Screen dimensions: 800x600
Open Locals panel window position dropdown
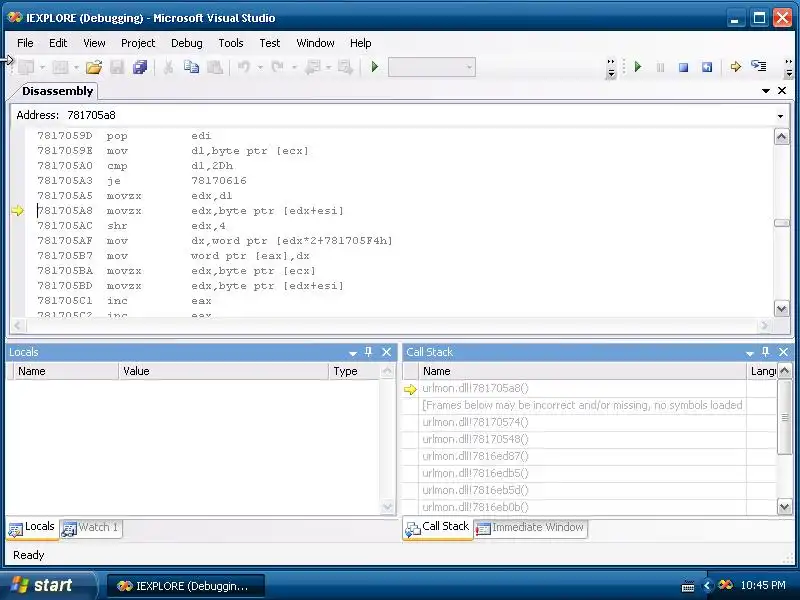click(x=353, y=353)
